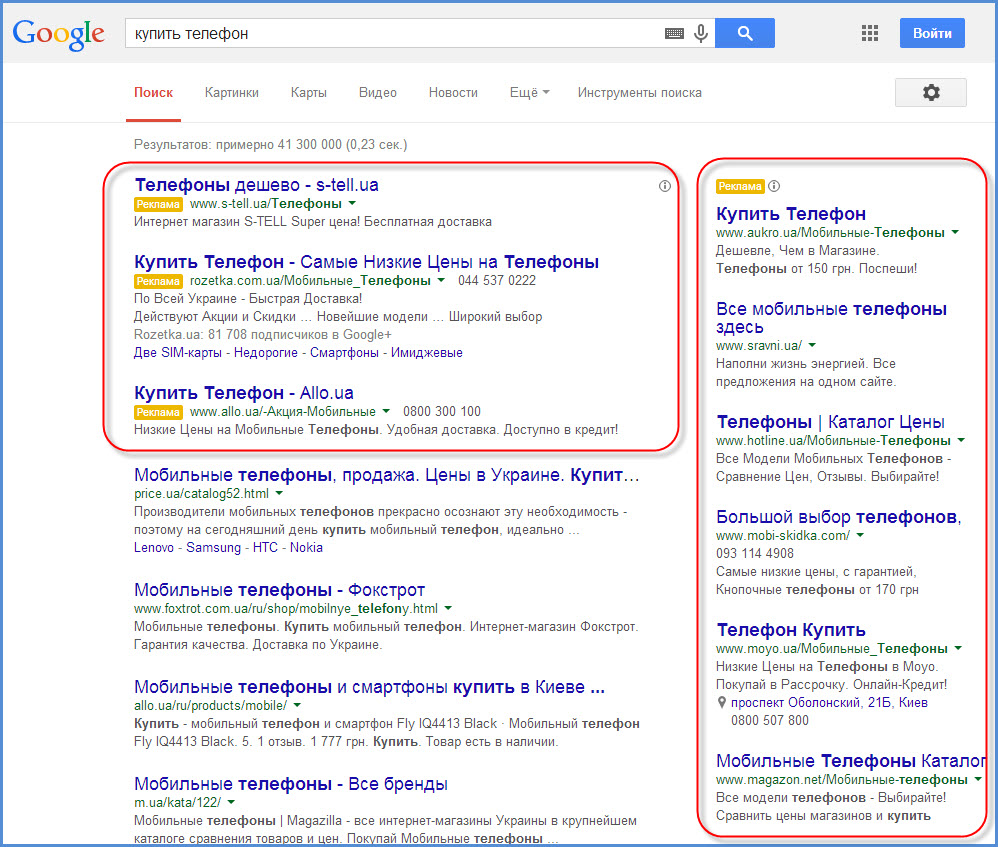Click info icon next to right-column Реклама label
Viewport: 998px width, 847px height.
(774, 186)
